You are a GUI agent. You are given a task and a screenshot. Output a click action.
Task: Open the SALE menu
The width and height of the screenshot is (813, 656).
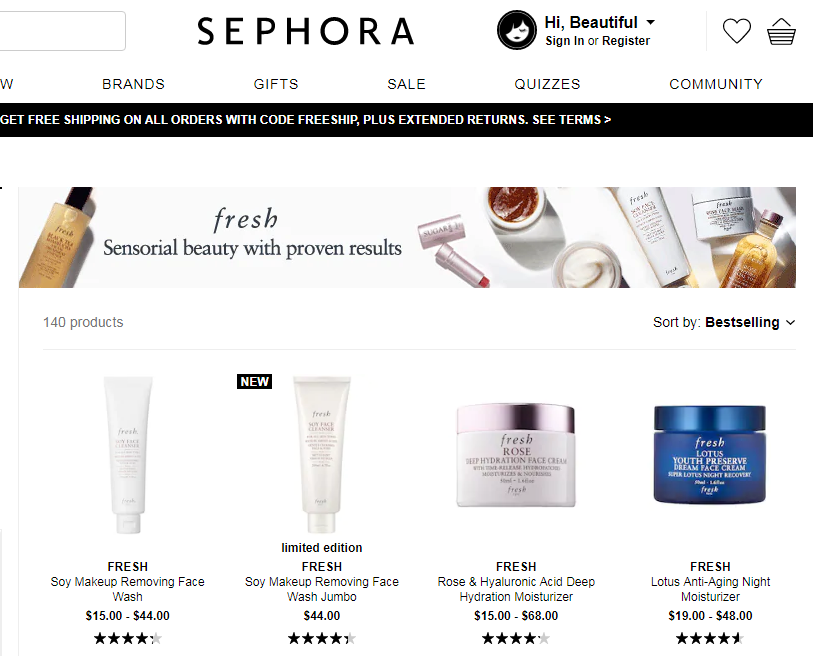click(406, 84)
